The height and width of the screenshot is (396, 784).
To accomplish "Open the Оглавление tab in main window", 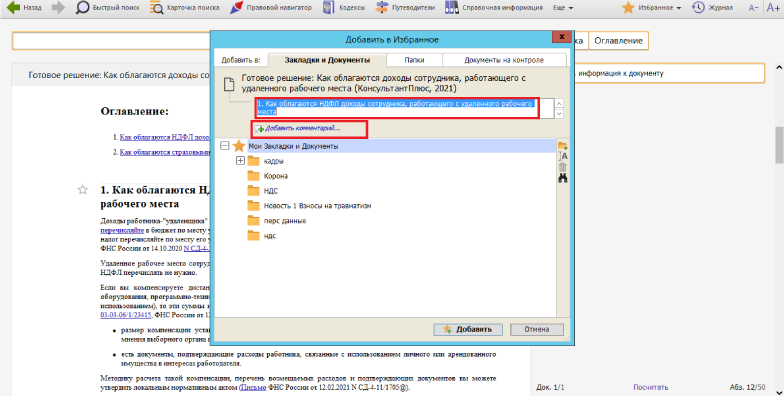I will coord(618,41).
